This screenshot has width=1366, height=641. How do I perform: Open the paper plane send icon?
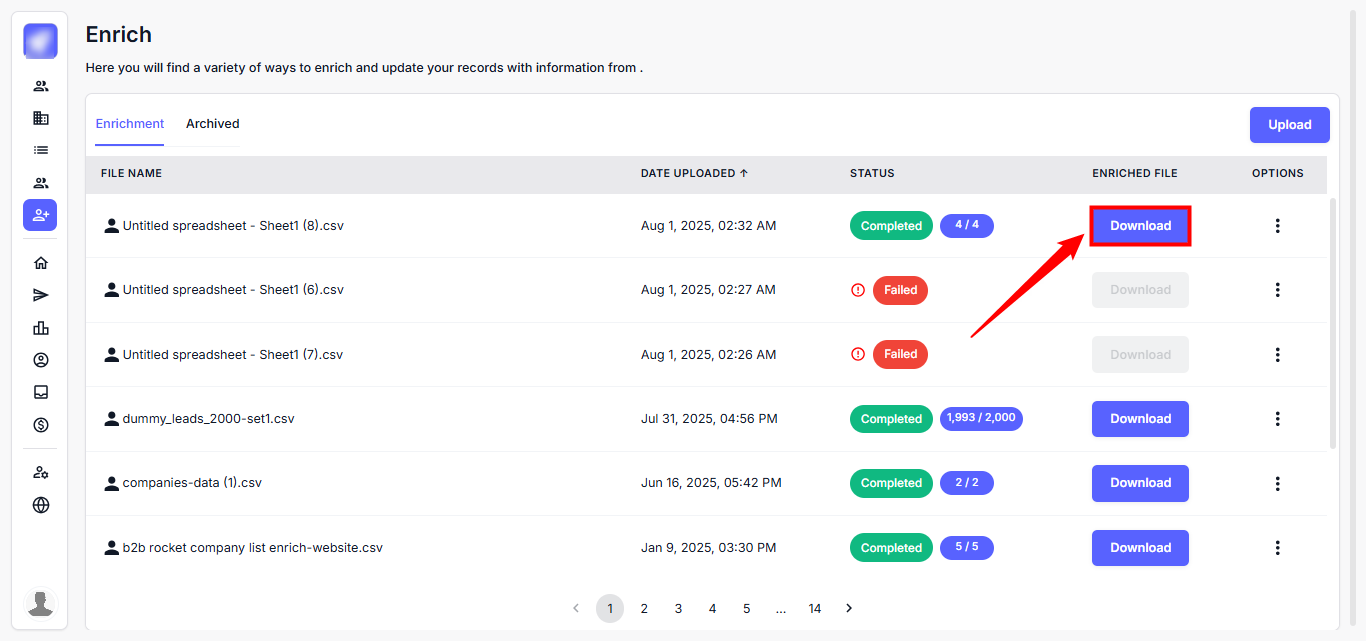click(x=41, y=295)
